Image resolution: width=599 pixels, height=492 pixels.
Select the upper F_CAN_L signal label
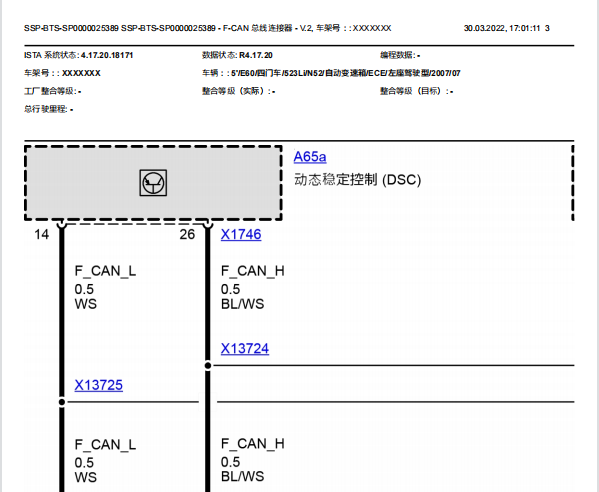coord(105,271)
